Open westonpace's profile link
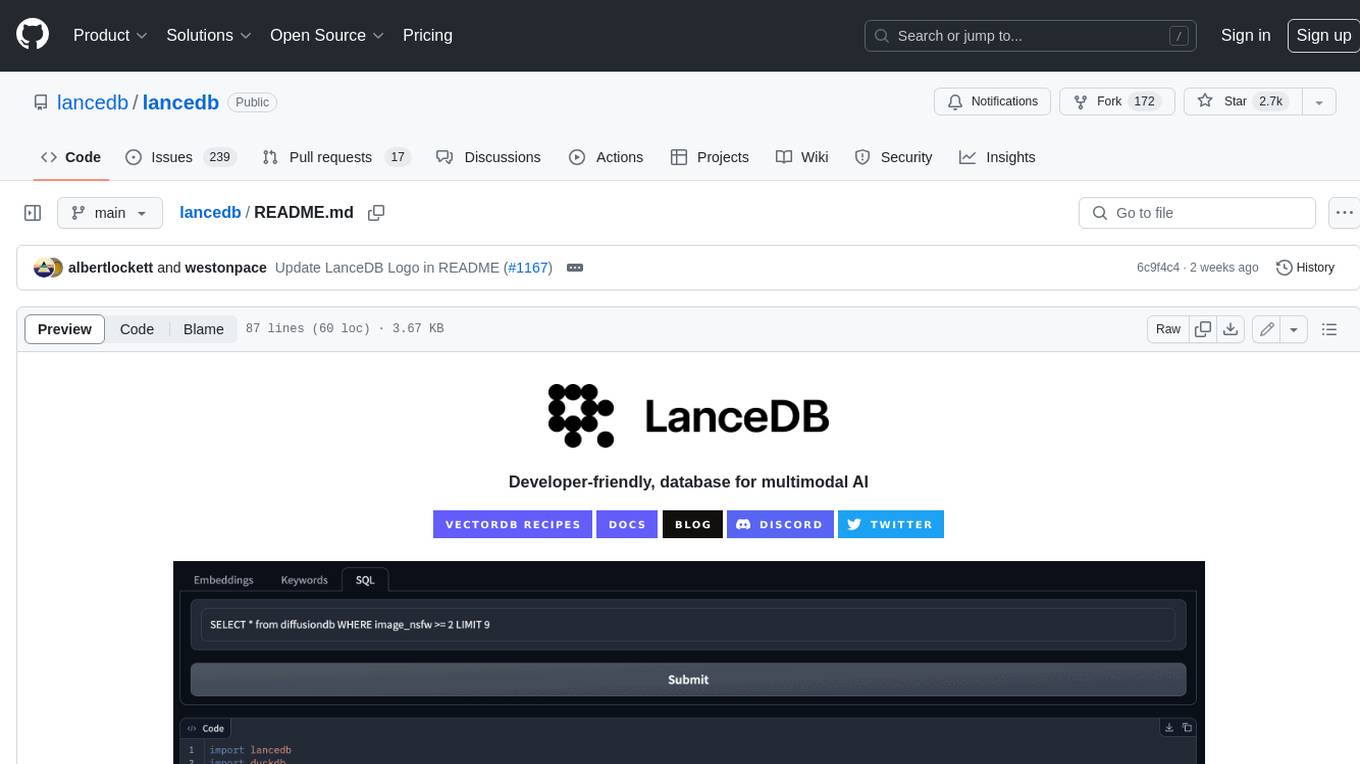This screenshot has width=1360, height=764. point(226,268)
